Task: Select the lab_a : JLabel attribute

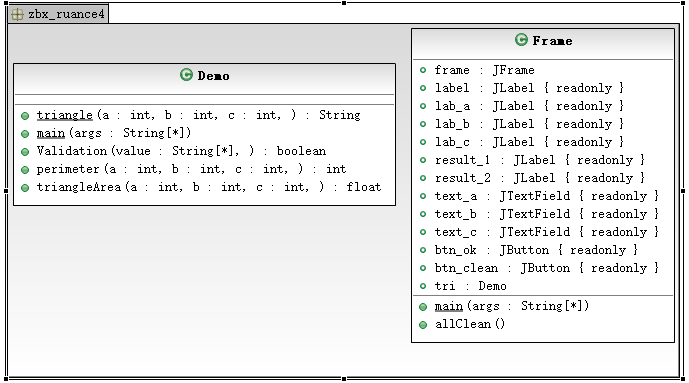Action: (529, 106)
